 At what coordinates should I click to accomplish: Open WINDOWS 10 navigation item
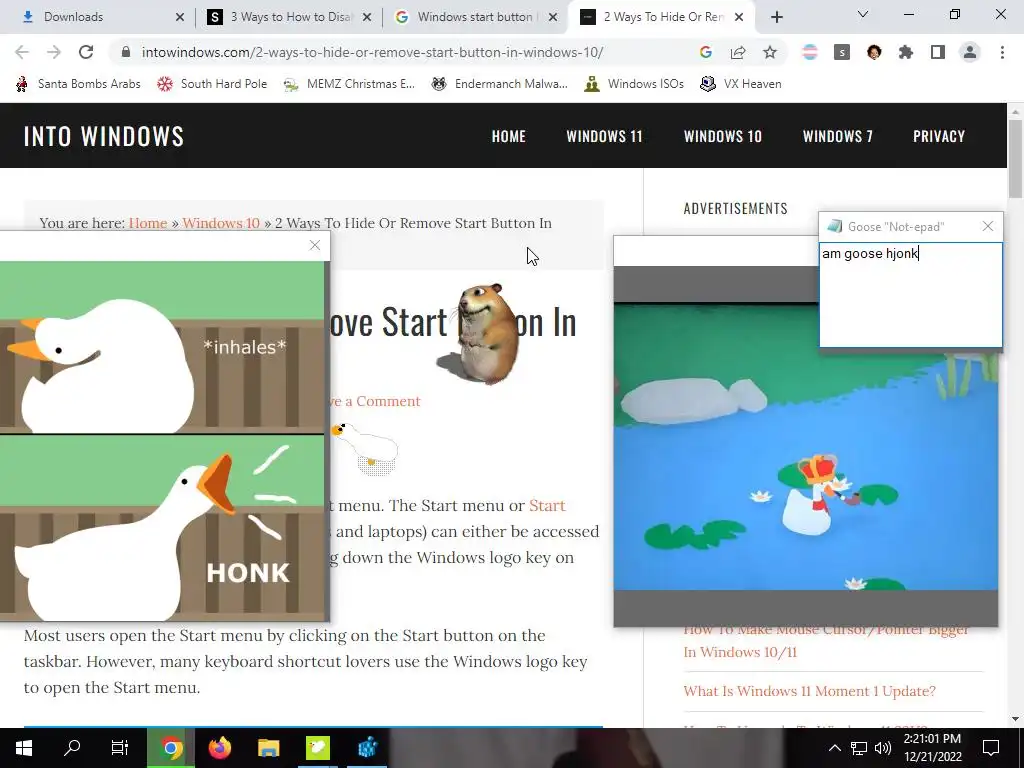[723, 136]
